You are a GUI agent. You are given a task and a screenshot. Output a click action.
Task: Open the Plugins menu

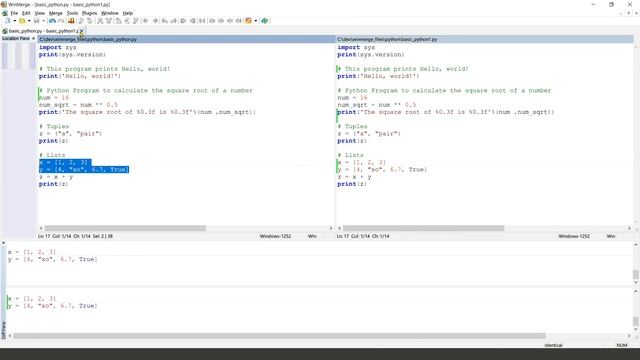[89, 13]
